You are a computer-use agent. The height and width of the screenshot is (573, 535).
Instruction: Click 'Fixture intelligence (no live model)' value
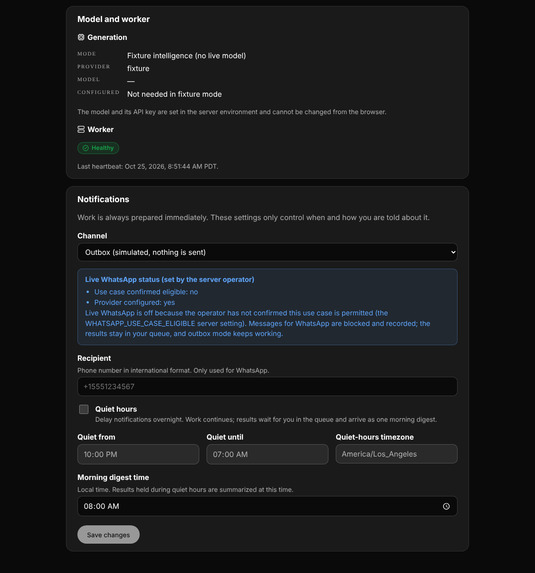(186, 56)
